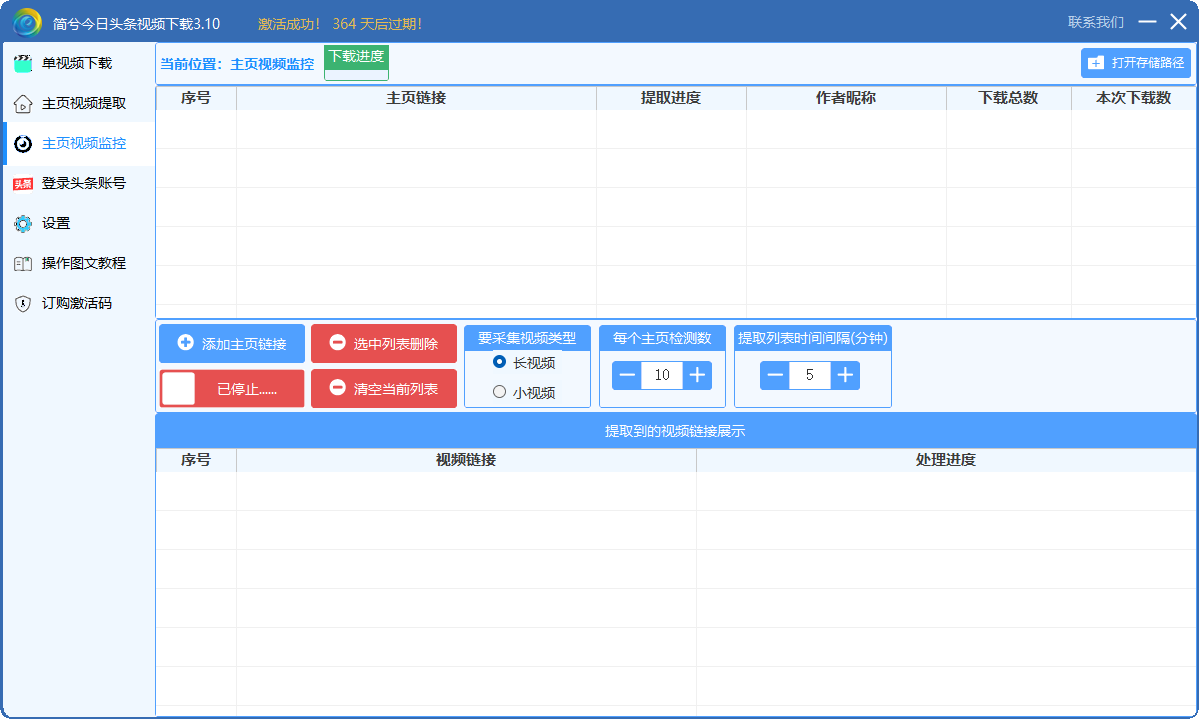Click the book icon for 操作图文教程
This screenshot has height=720, width=1200.
23,264
